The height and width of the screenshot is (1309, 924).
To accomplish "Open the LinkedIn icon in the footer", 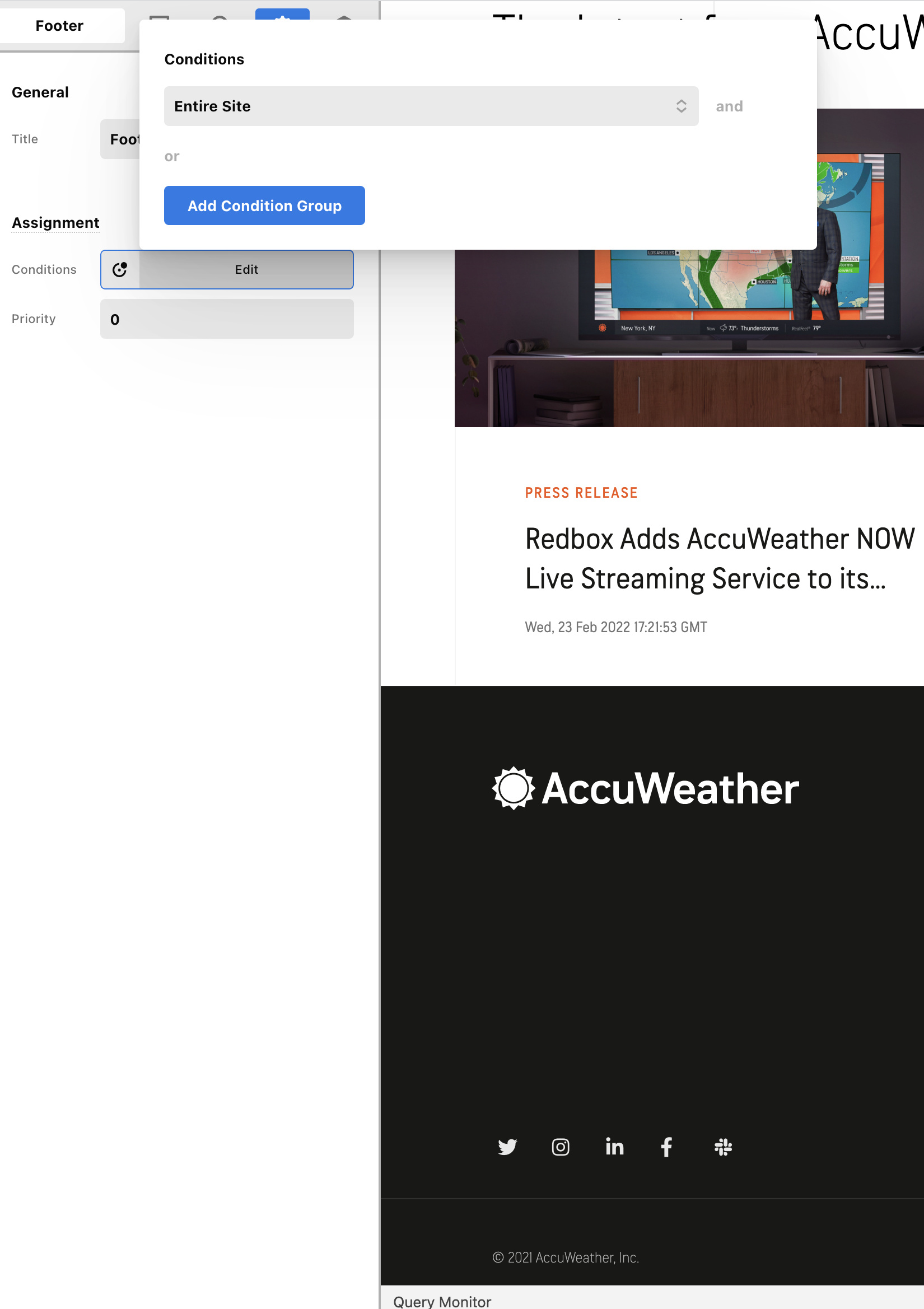I will [614, 1146].
